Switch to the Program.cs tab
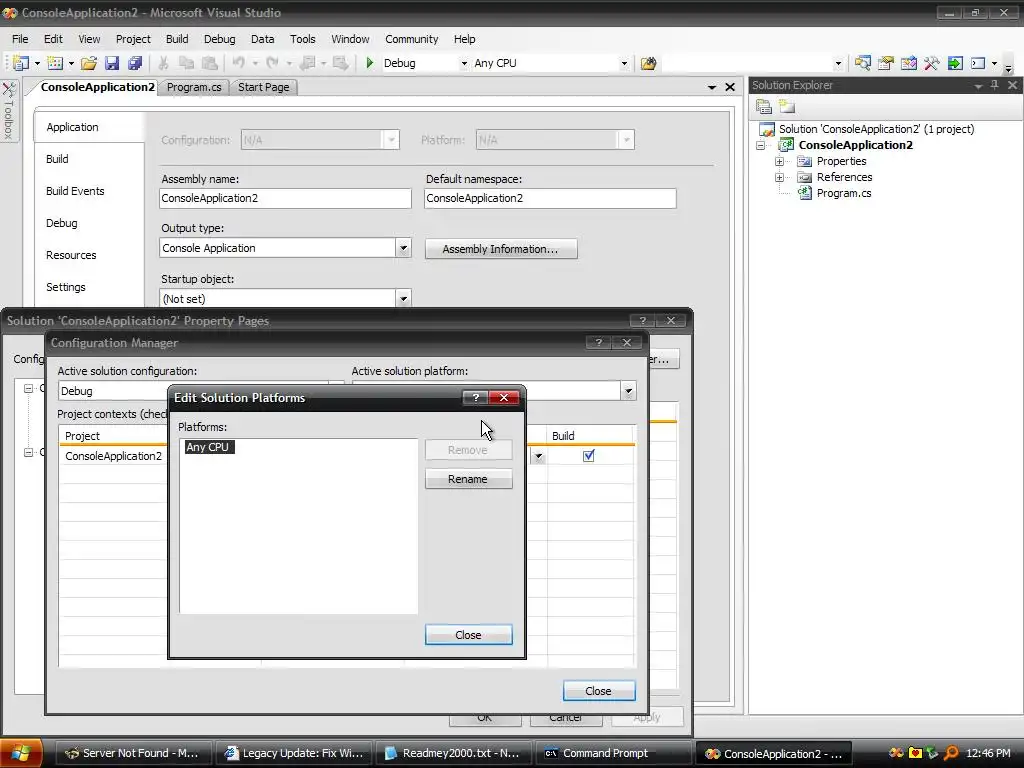 (x=194, y=87)
